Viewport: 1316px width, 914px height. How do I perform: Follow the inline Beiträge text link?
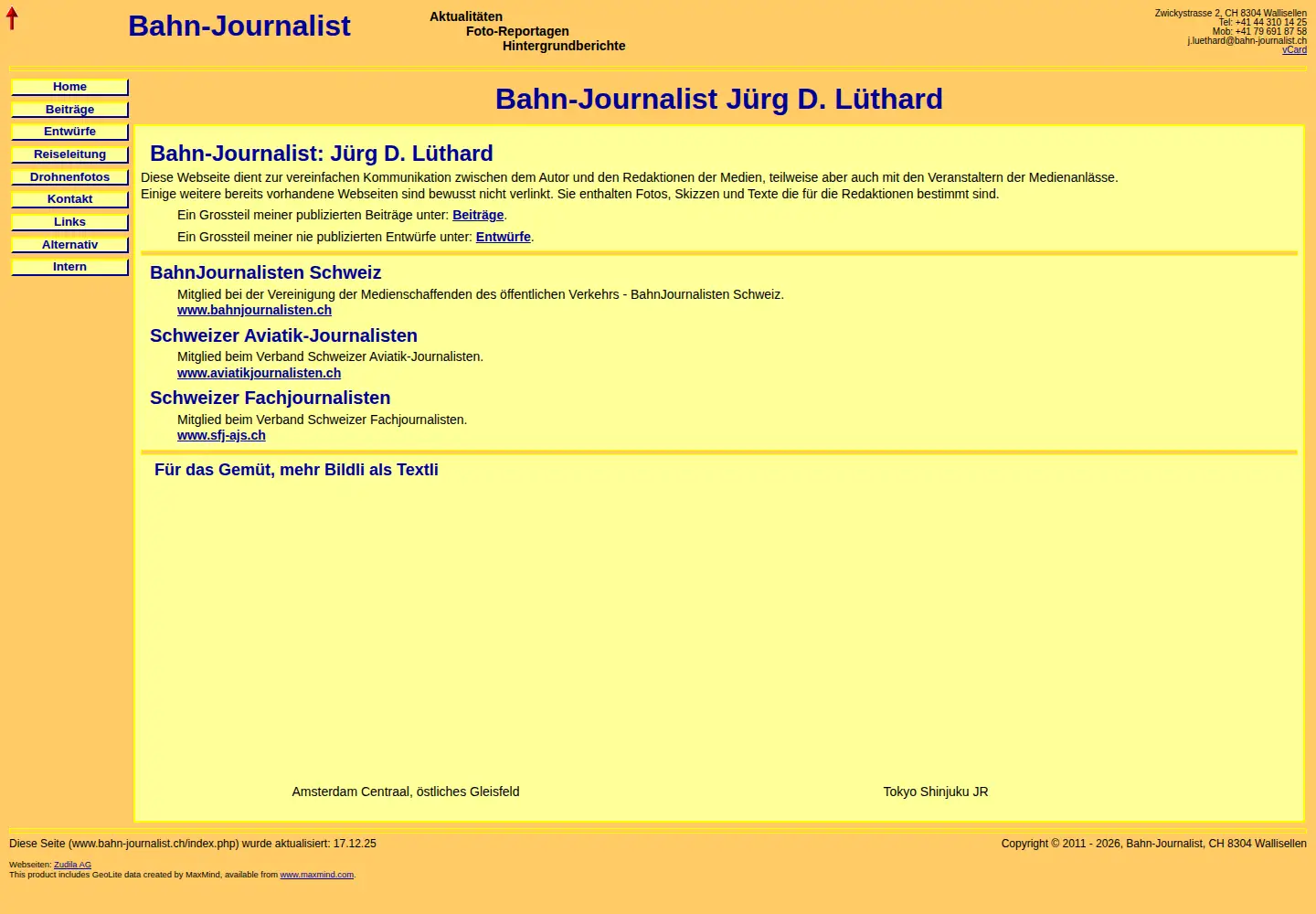pyautogui.click(x=478, y=215)
